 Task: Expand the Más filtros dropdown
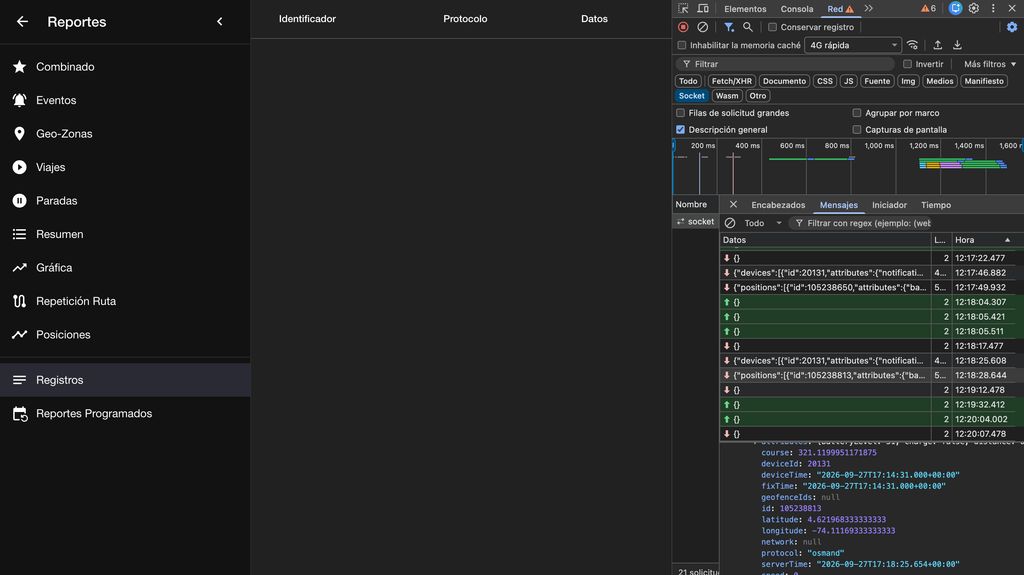pyautogui.click(x=990, y=64)
